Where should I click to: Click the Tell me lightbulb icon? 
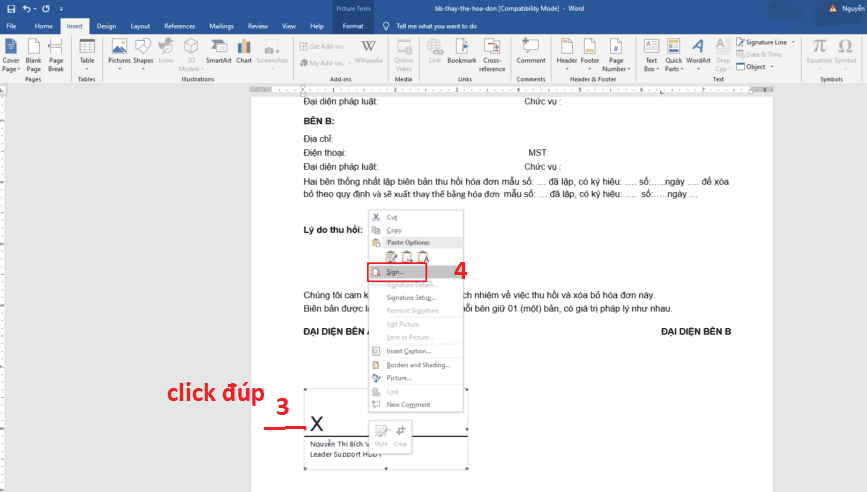point(386,26)
